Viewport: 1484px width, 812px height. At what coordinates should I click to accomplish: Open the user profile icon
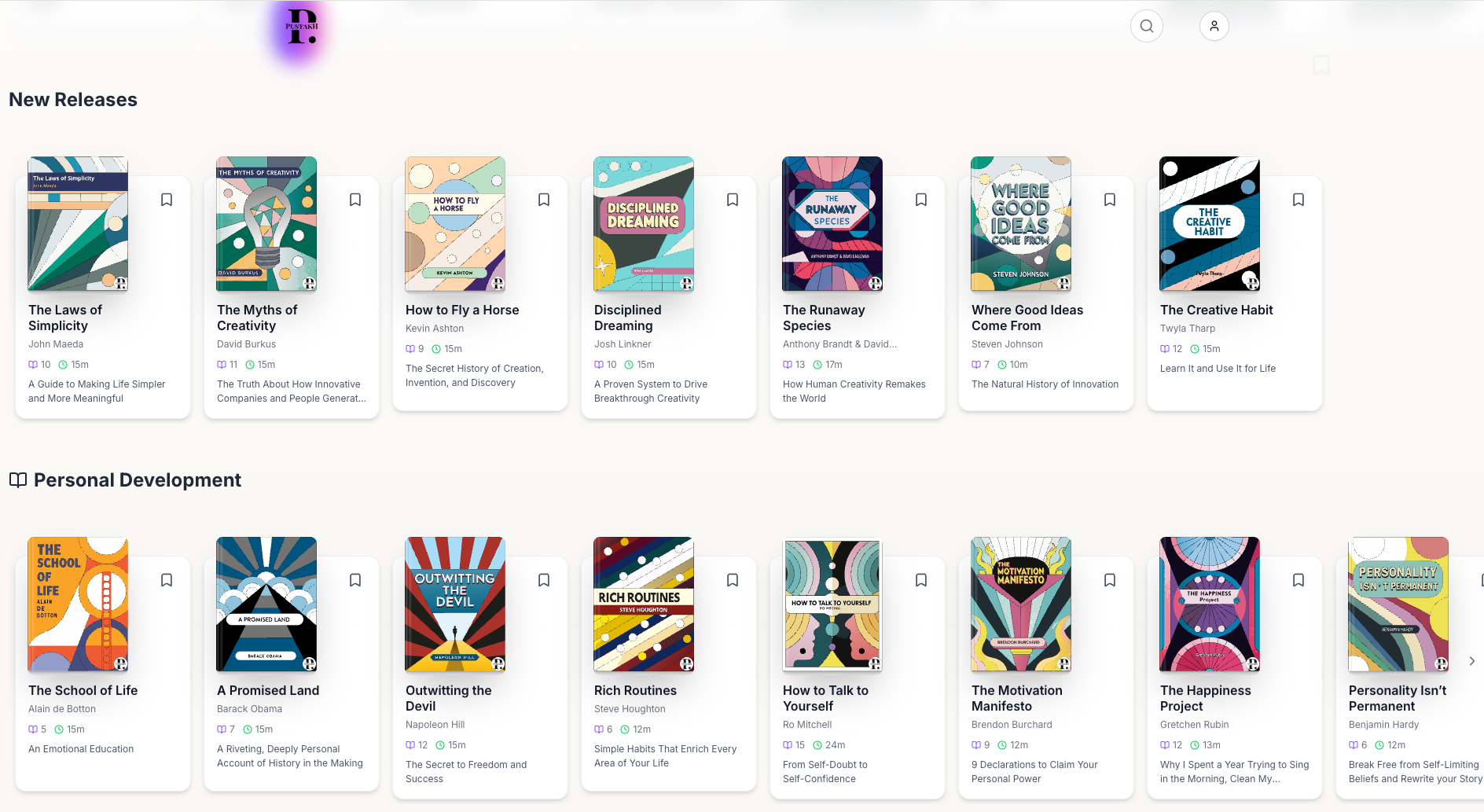click(1214, 26)
